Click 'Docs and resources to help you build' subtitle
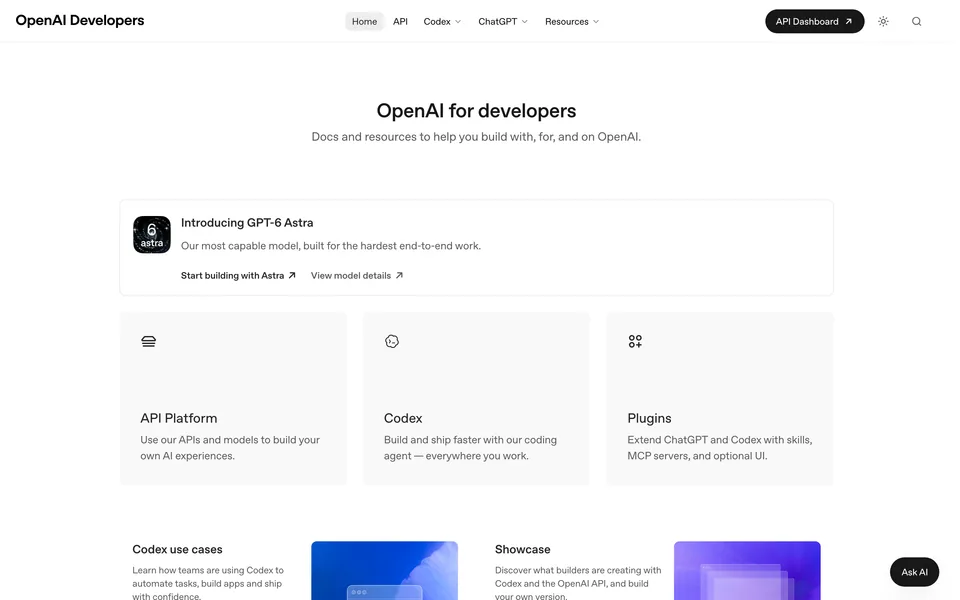The image size is (960, 600). [x=476, y=137]
